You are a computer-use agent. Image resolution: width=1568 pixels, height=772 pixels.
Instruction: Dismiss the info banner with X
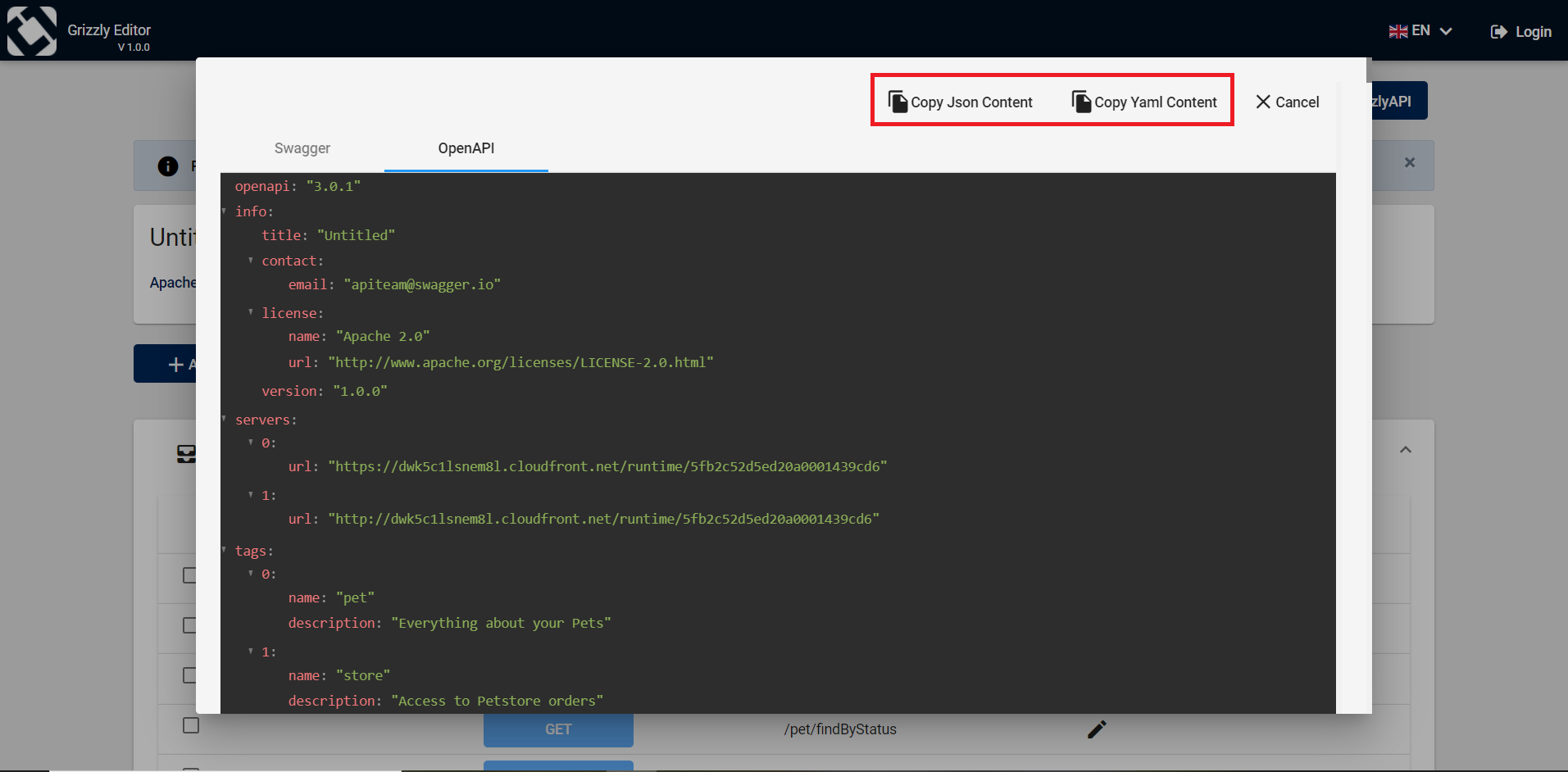pyautogui.click(x=1410, y=162)
